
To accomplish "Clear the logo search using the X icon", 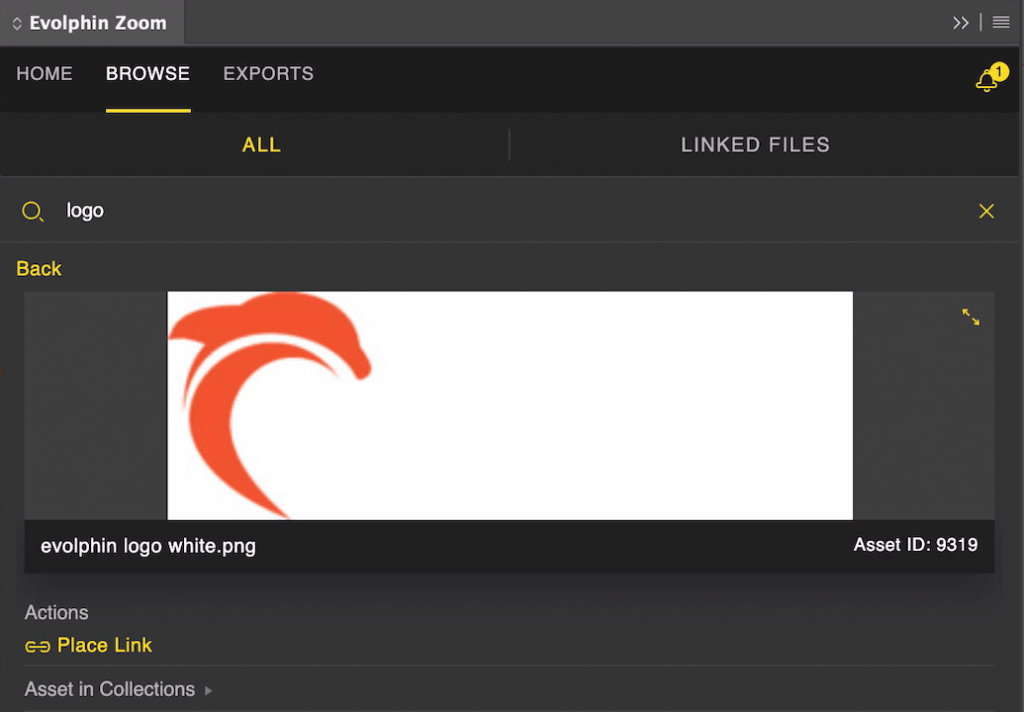I will [x=986, y=211].
